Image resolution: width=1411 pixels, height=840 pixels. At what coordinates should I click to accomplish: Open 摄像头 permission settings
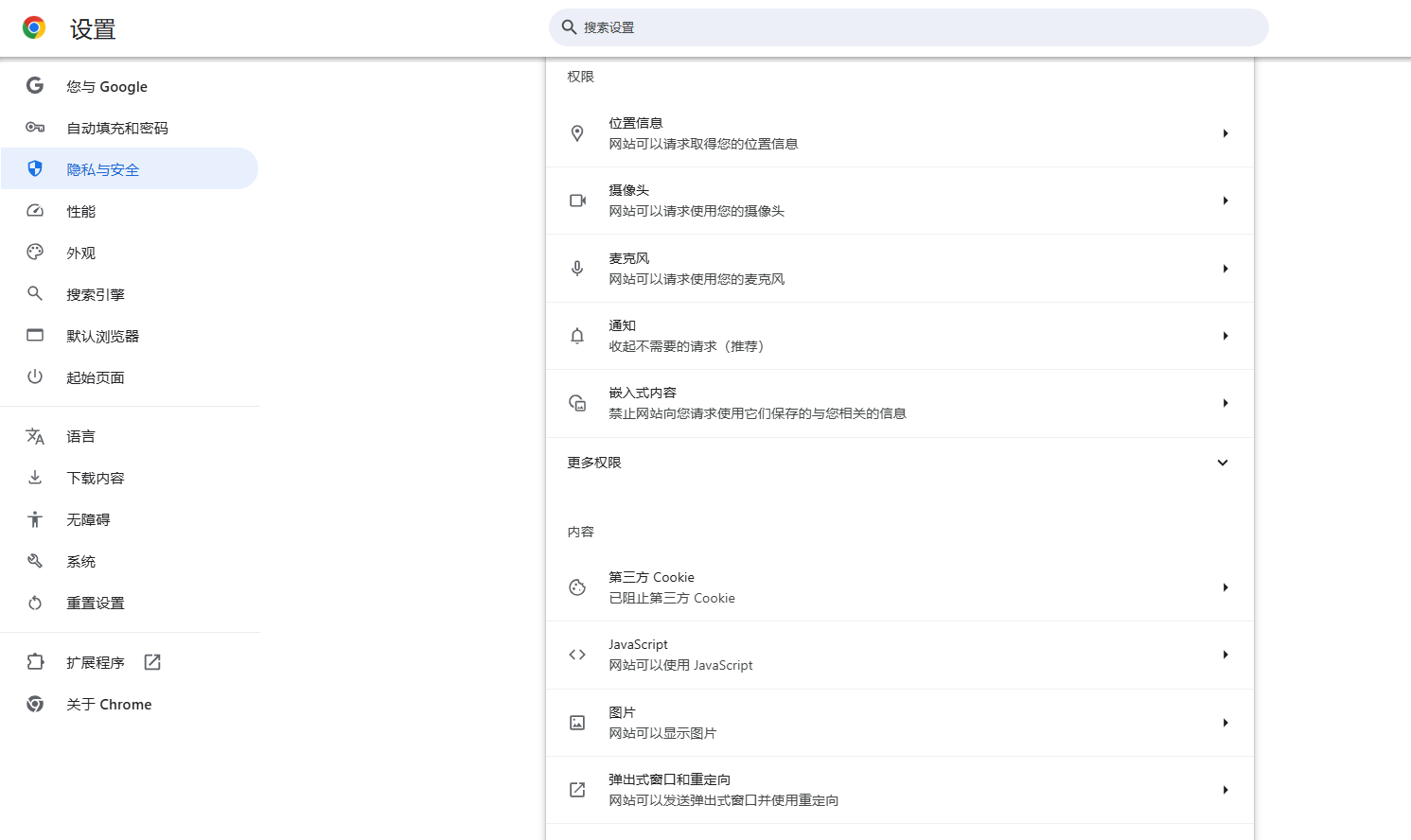click(900, 201)
